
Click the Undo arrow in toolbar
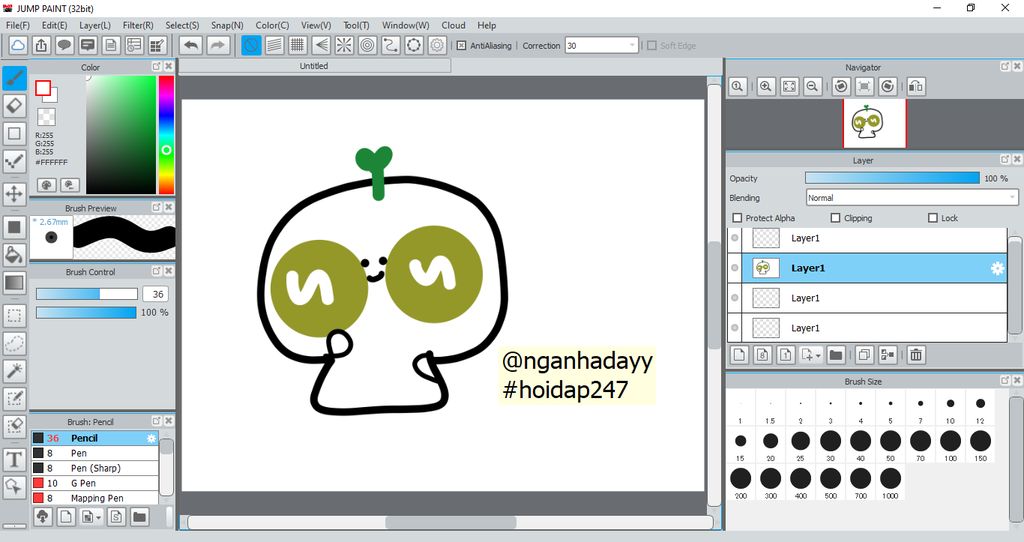click(191, 46)
